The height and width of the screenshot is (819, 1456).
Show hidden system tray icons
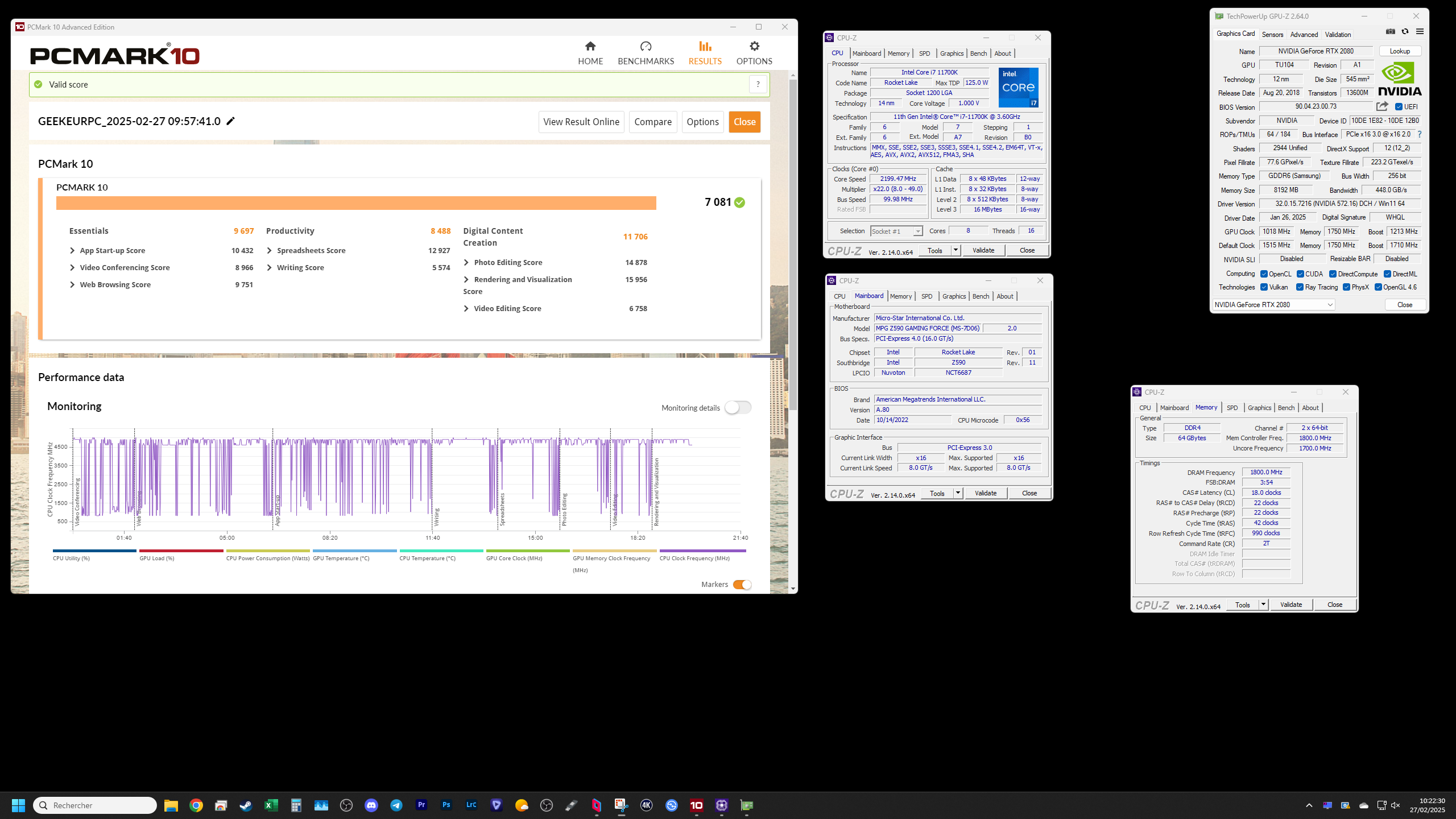1309,805
